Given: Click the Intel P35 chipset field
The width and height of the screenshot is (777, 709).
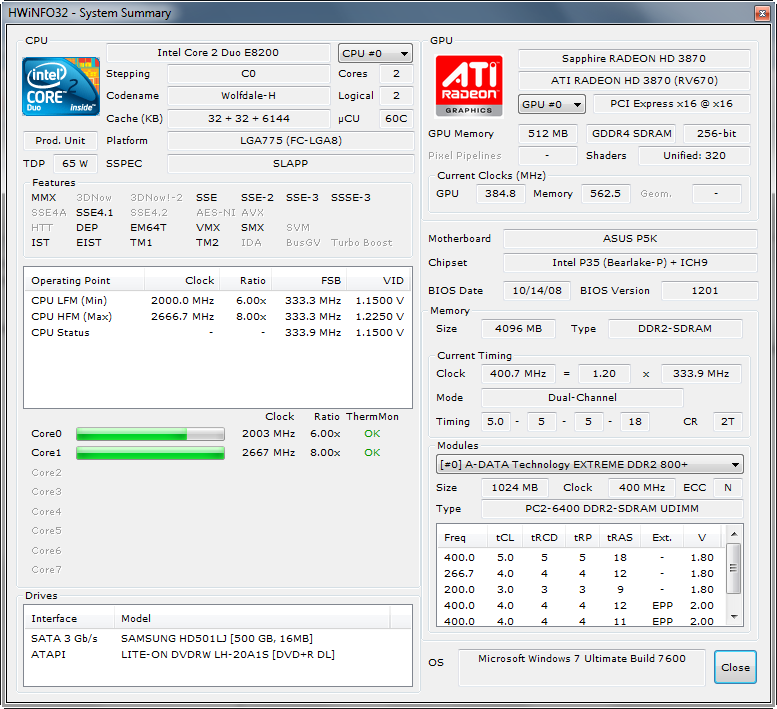Looking at the screenshot, I should click(630, 263).
